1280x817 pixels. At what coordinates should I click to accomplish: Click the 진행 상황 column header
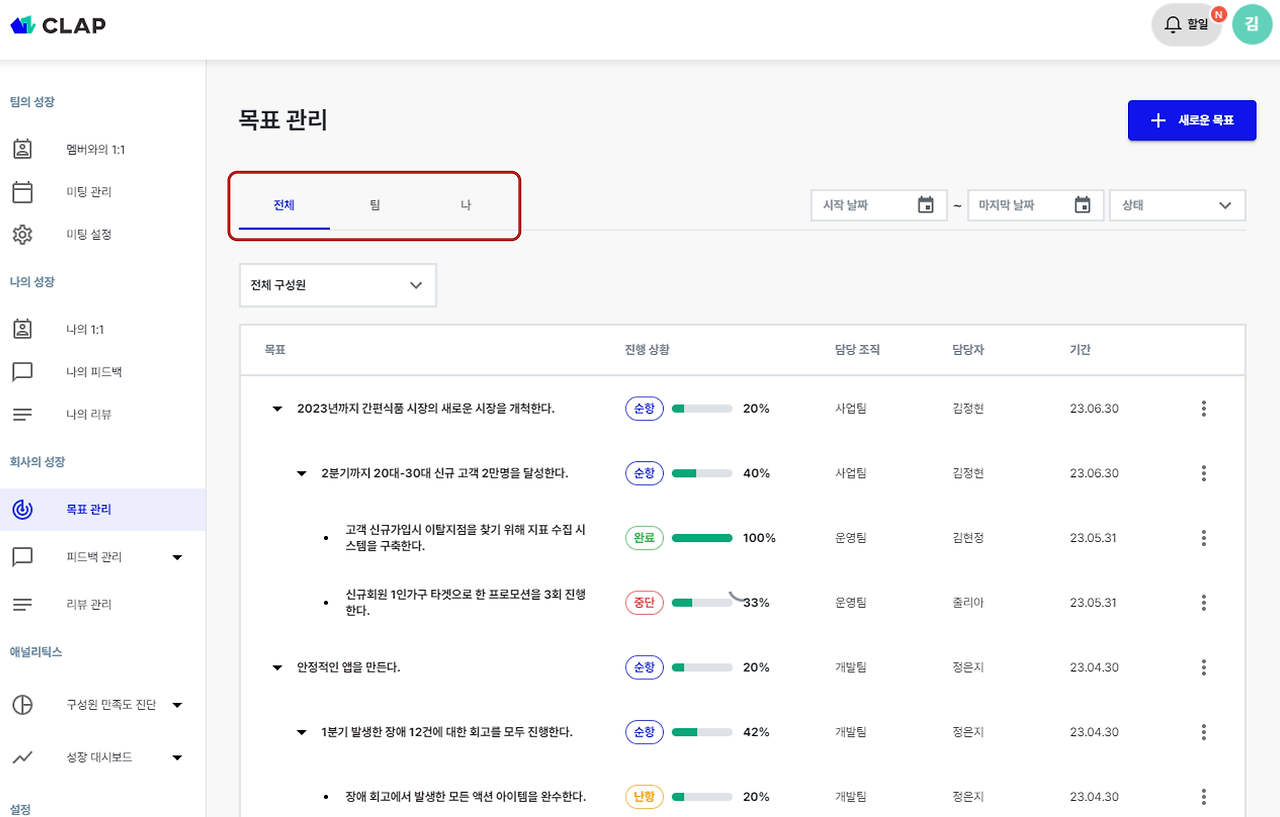pos(647,350)
